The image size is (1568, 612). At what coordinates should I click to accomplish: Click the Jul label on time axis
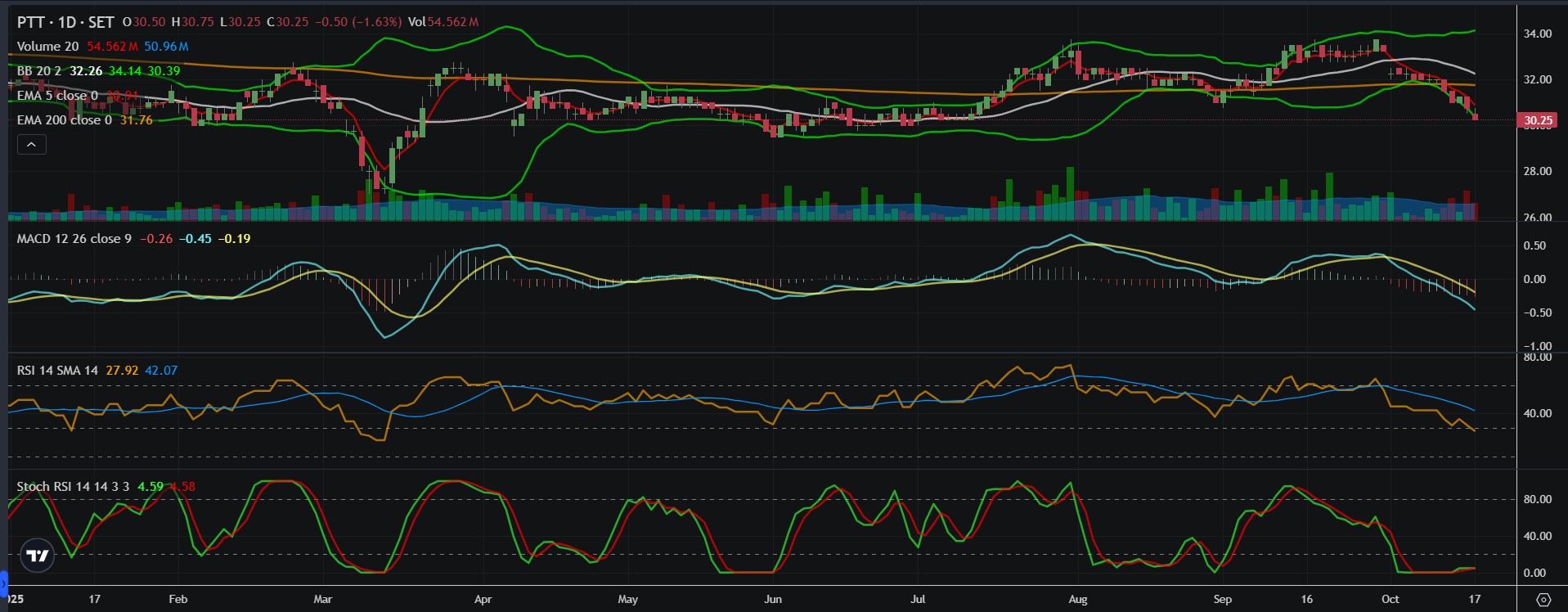pyautogui.click(x=918, y=599)
